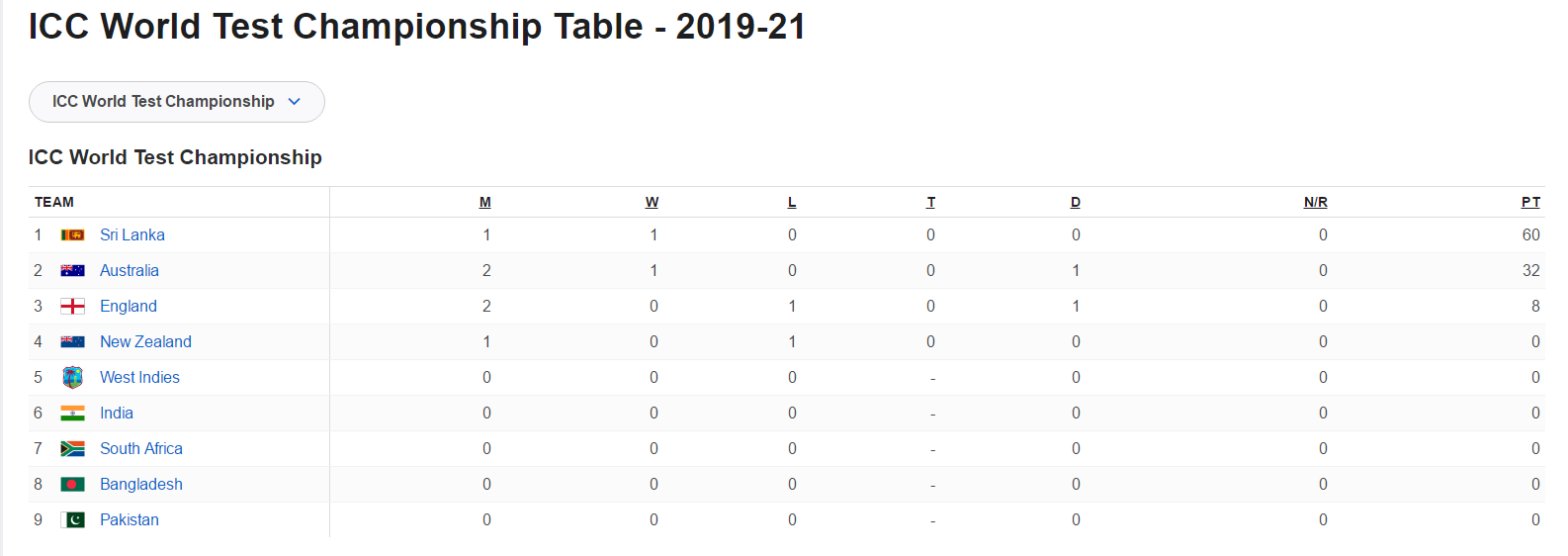1568x556 pixels.
Task: Click the England flag icon
Action: pyautogui.click(x=72, y=307)
